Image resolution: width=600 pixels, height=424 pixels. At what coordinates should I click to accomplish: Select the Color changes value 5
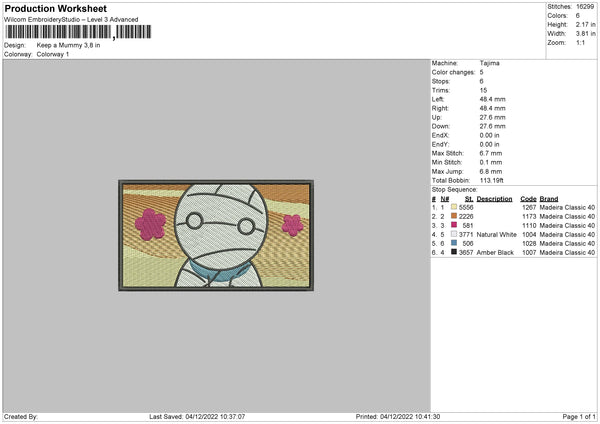481,72
